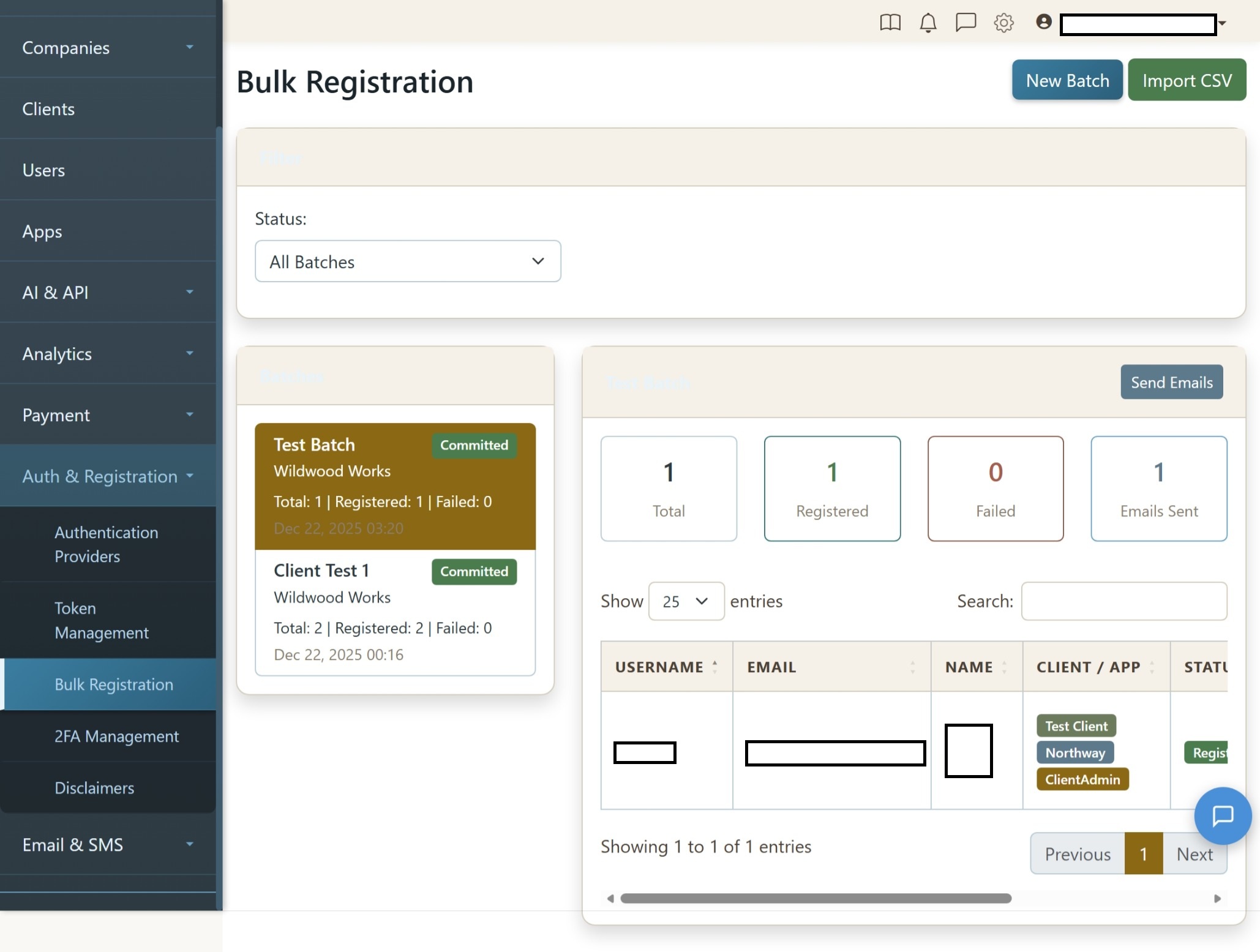Open the Show 25 entries dropdown
This screenshot has height=952, width=1260.
coord(686,601)
